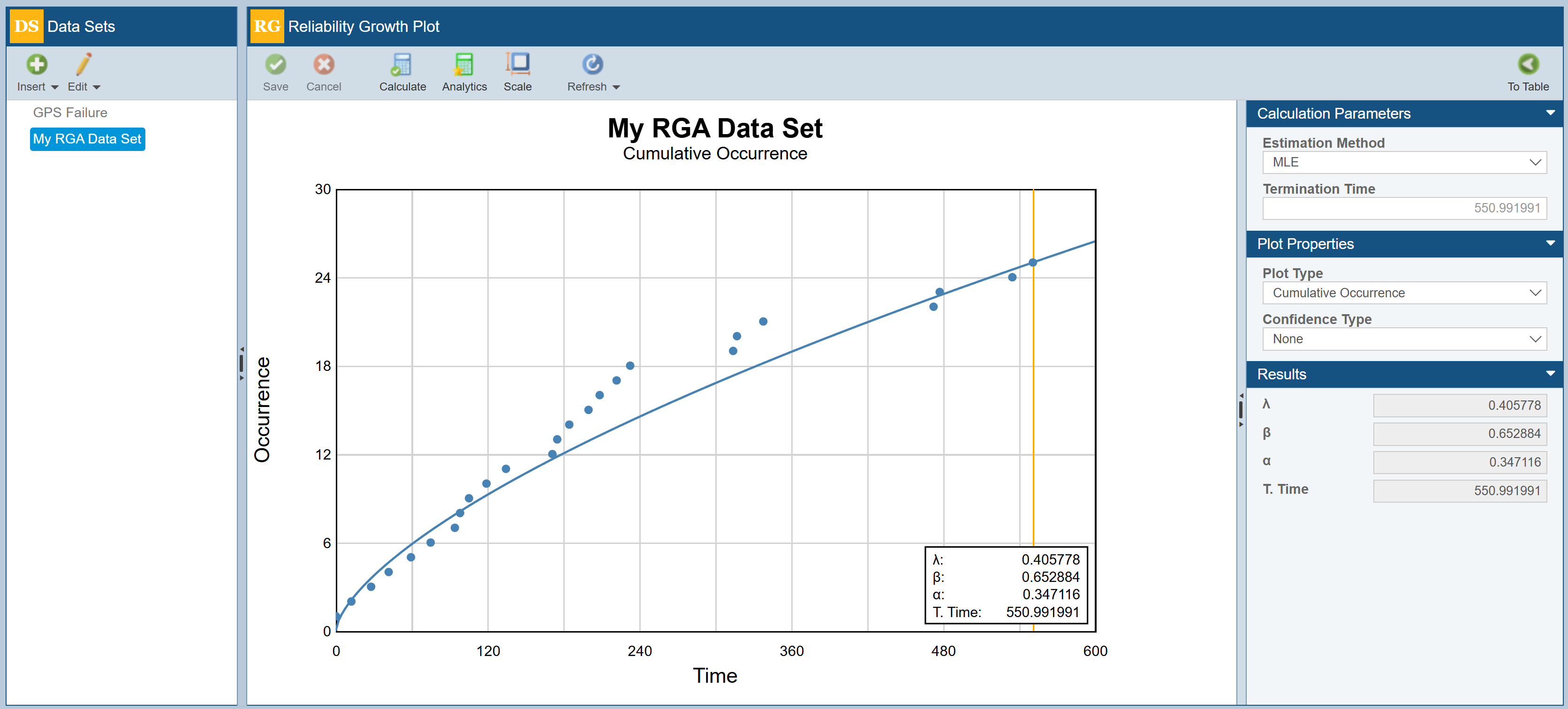Viewport: 1568px width, 709px height.
Task: Collapse the Results section
Action: click(1550, 374)
